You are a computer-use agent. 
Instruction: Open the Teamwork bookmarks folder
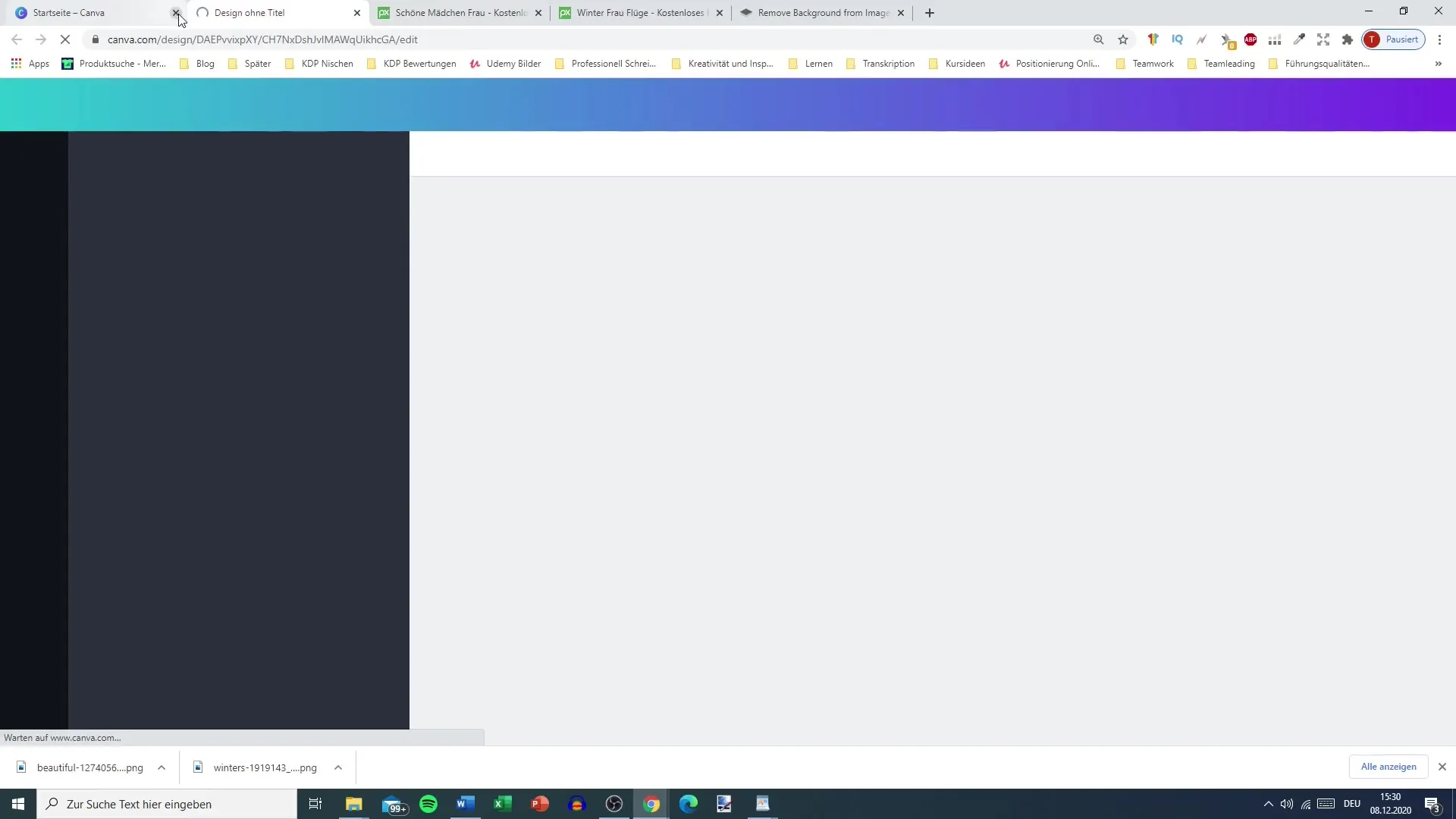[x=1144, y=64]
